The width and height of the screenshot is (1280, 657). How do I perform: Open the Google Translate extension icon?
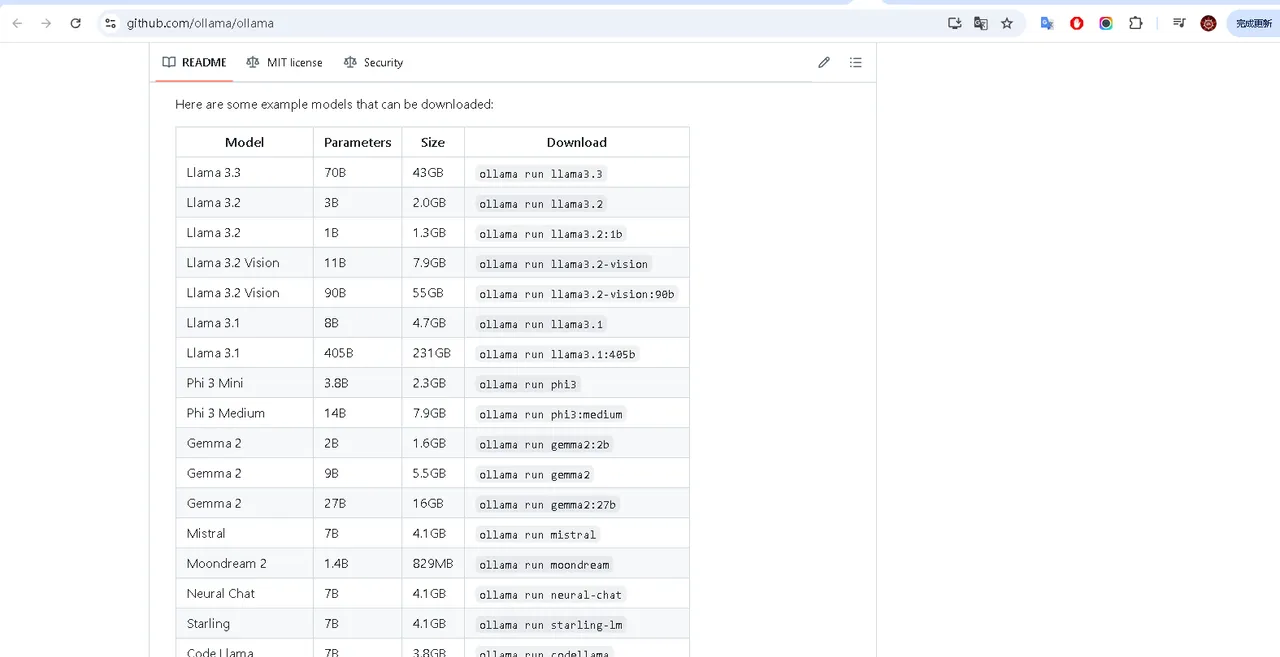pos(1047,23)
